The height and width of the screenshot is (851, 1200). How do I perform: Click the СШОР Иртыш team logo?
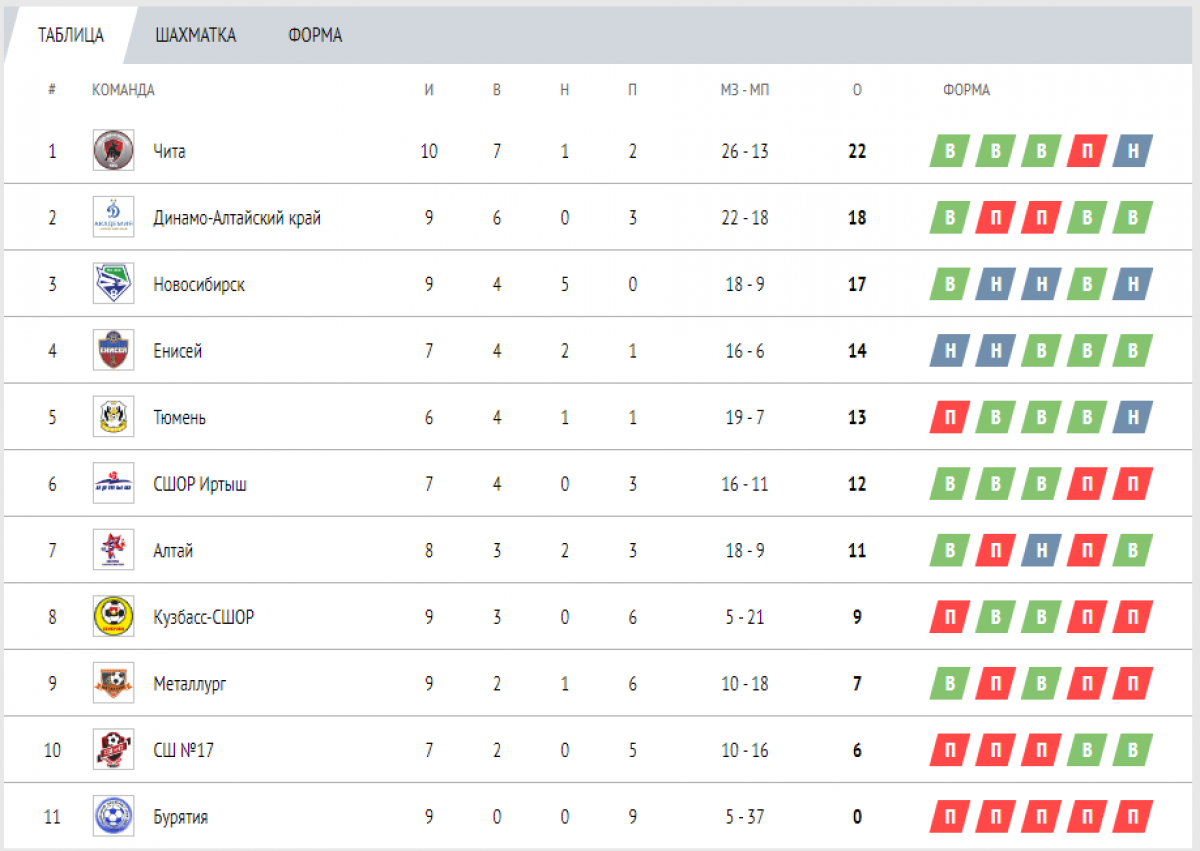pos(113,484)
